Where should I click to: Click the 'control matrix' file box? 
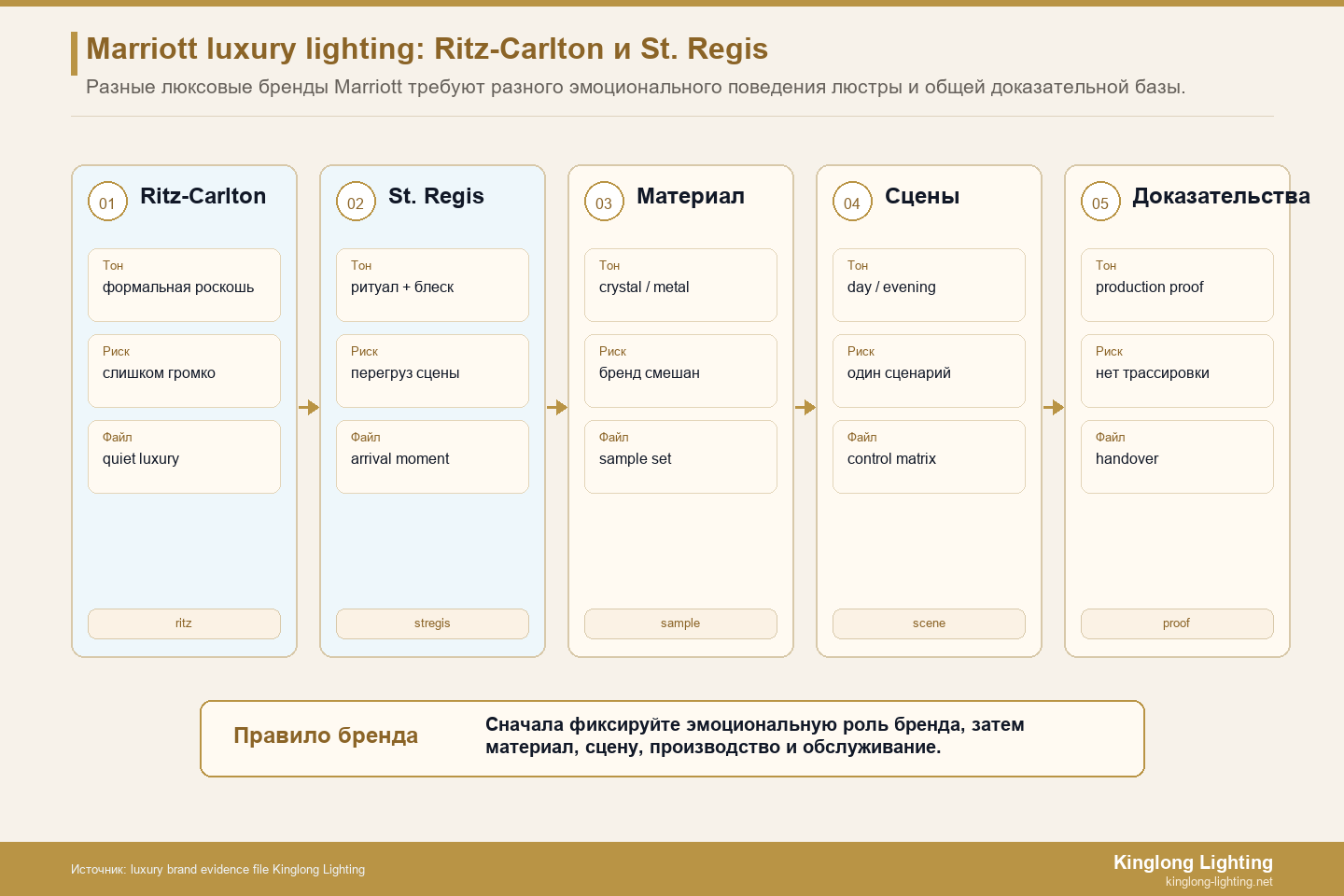tap(929, 456)
